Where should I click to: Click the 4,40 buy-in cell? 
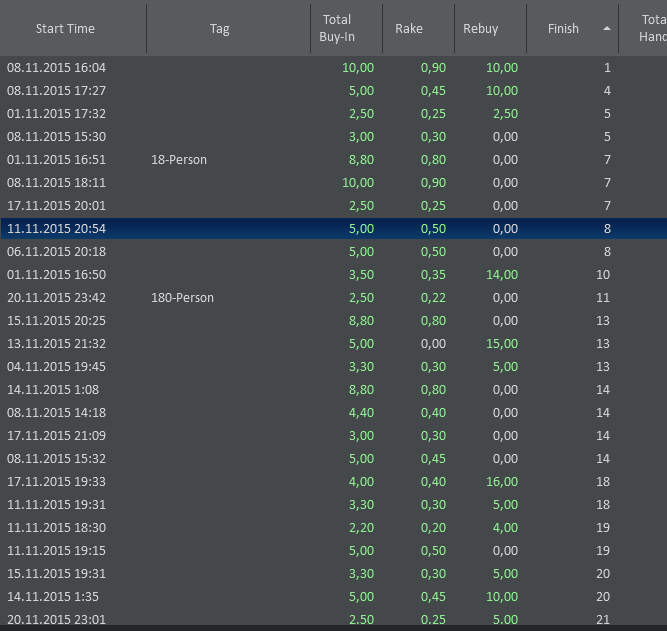click(360, 413)
